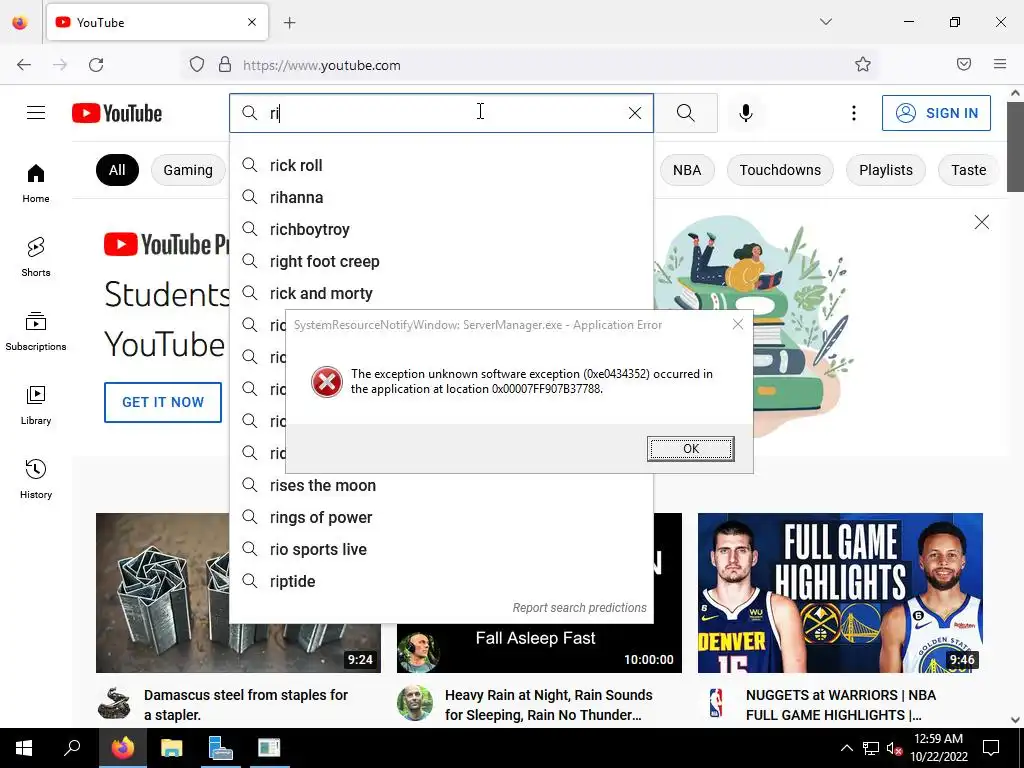This screenshot has width=1024, height=768.
Task: Start voice search with microphone icon
Action: coord(745,113)
